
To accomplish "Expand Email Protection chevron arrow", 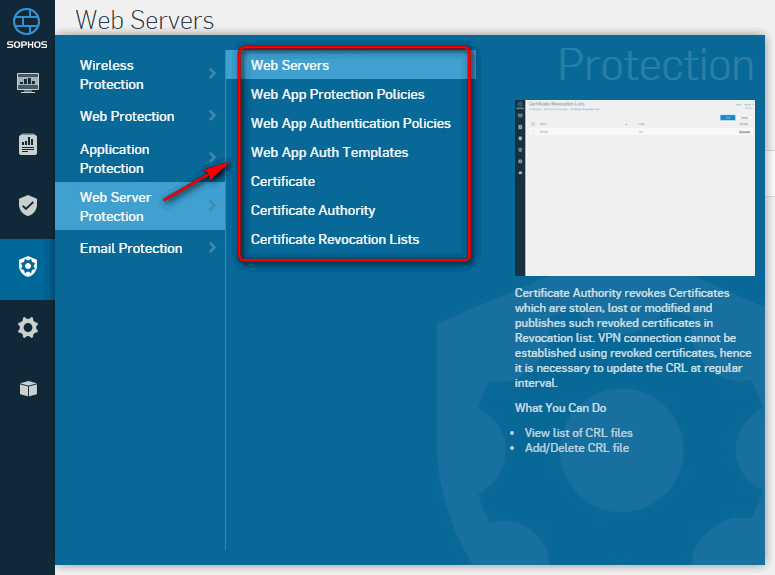I will click(213, 247).
